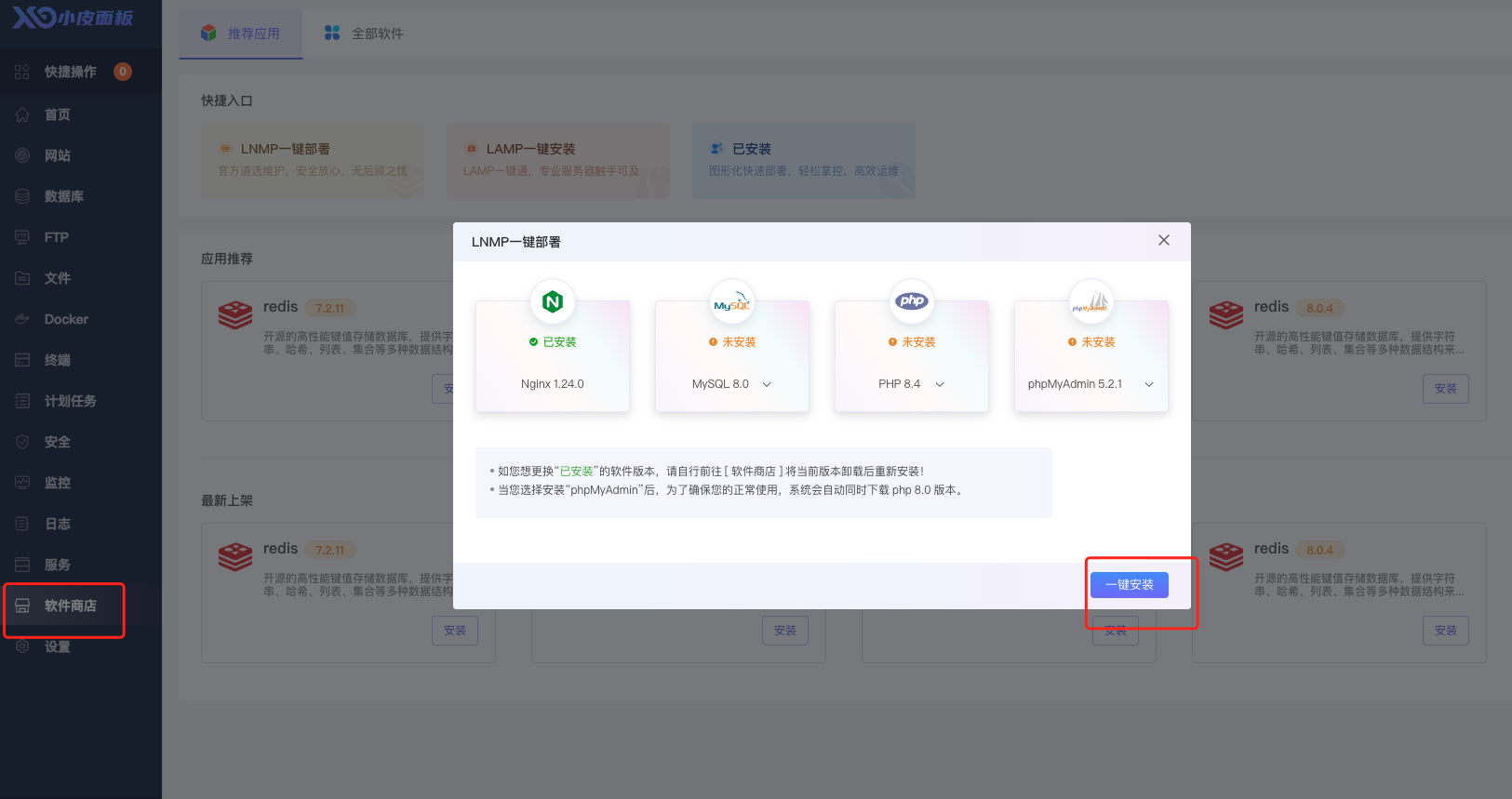The image size is (1512, 799).
Task: Expand the PHP 8.4 version dropdown
Action: pyautogui.click(x=940, y=384)
